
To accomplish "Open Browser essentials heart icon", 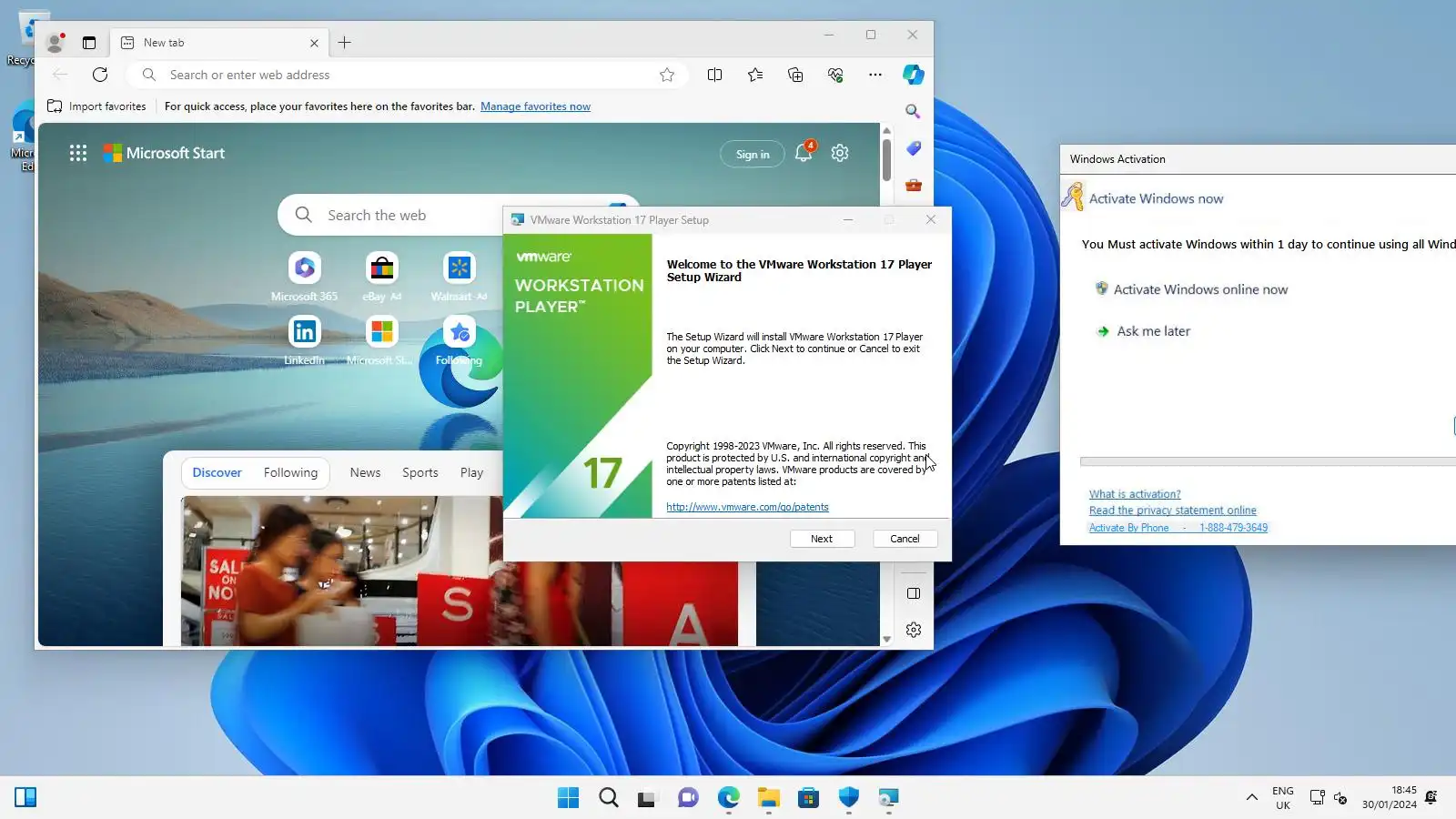I will (x=835, y=75).
